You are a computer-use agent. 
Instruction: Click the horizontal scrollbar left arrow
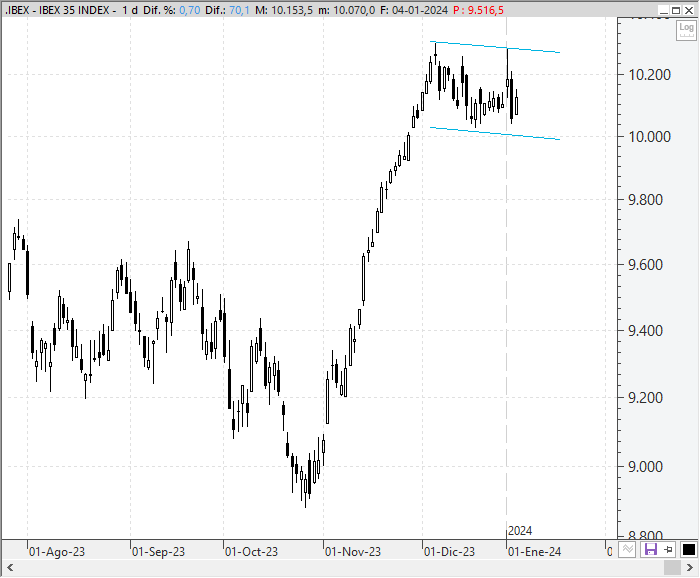pos(10,568)
